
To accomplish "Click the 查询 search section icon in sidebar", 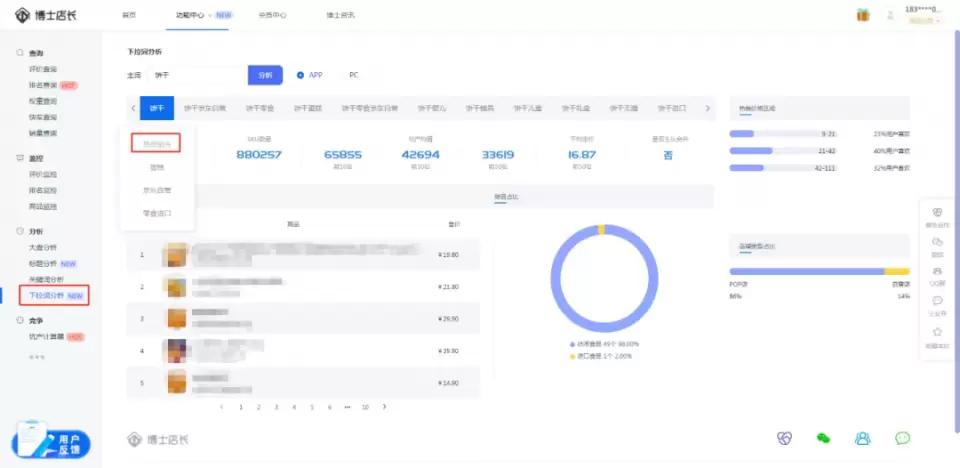I will click(20, 53).
